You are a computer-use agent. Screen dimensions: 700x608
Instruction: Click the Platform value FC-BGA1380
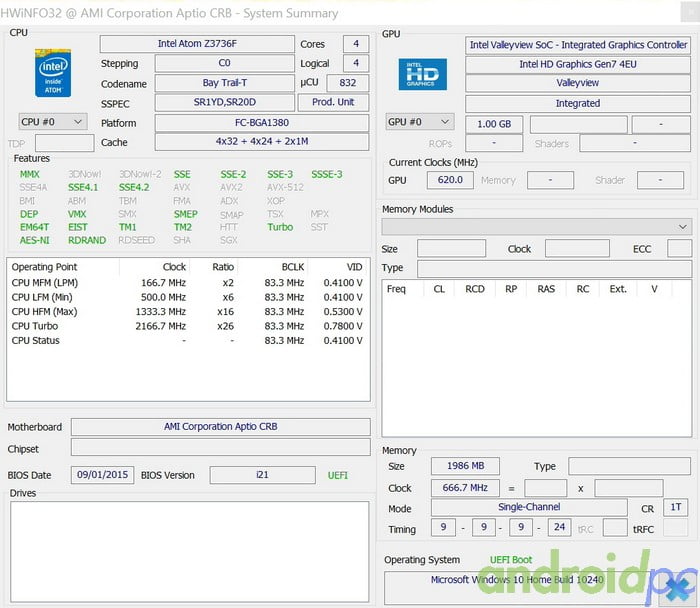click(262, 123)
